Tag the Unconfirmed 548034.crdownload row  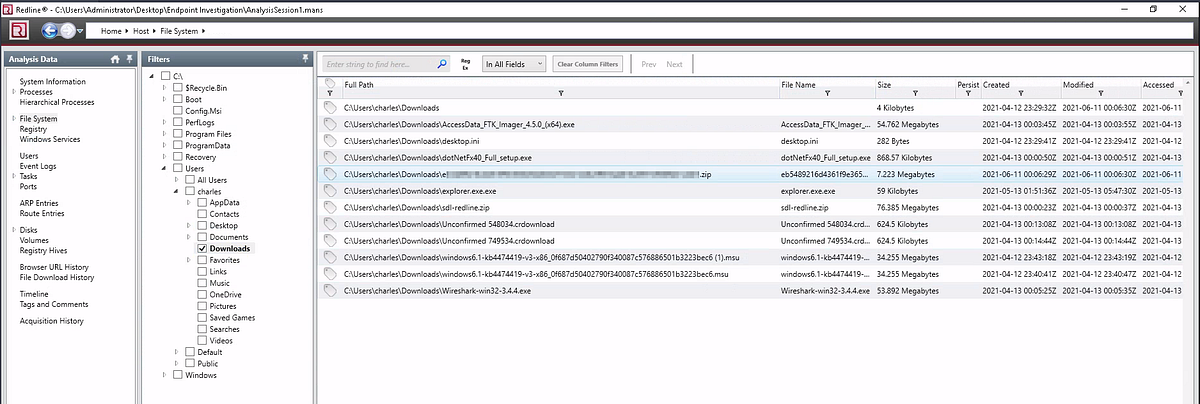pyautogui.click(x=331, y=224)
